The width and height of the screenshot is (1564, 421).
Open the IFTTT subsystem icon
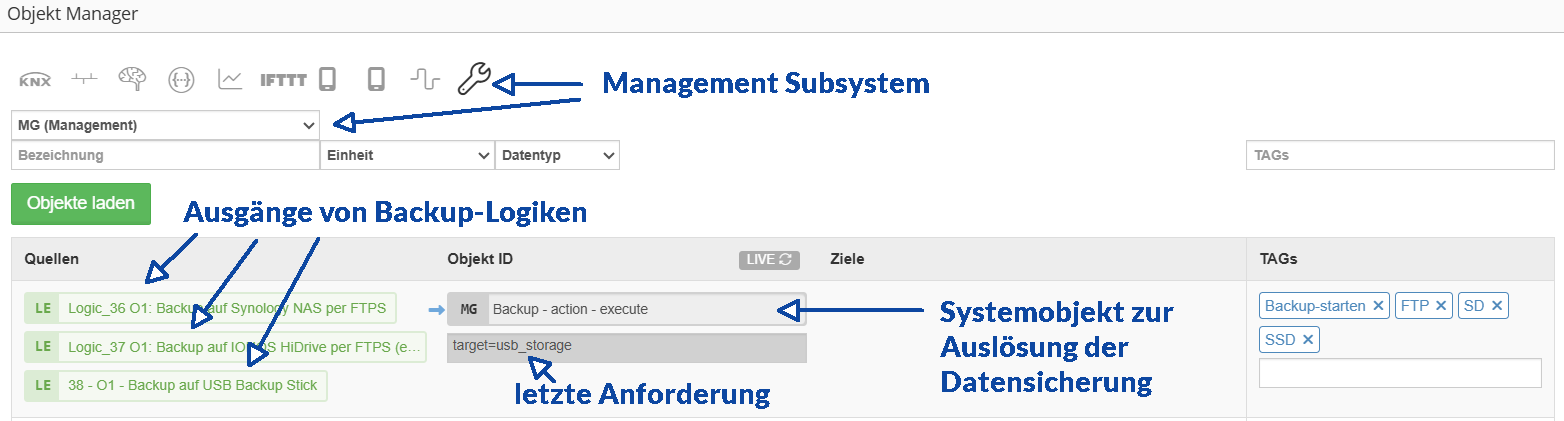point(283,80)
